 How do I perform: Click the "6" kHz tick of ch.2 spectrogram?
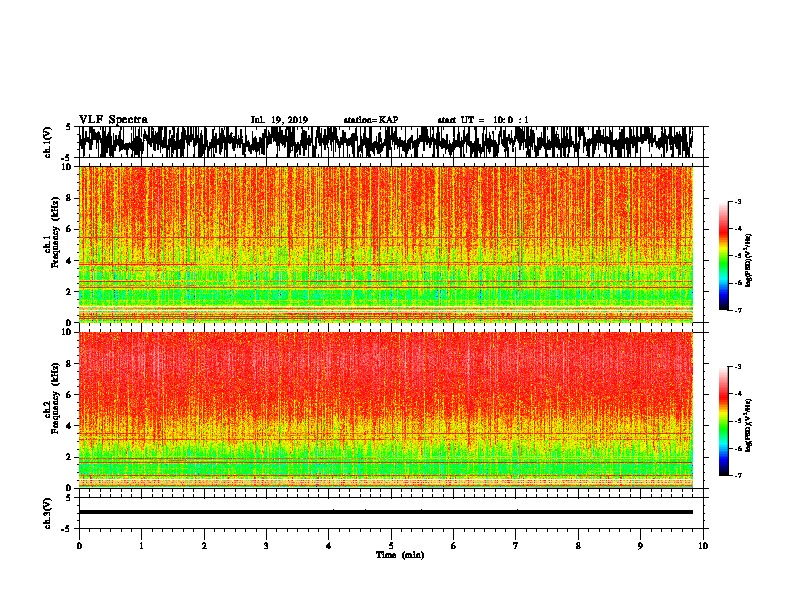(x=70, y=394)
